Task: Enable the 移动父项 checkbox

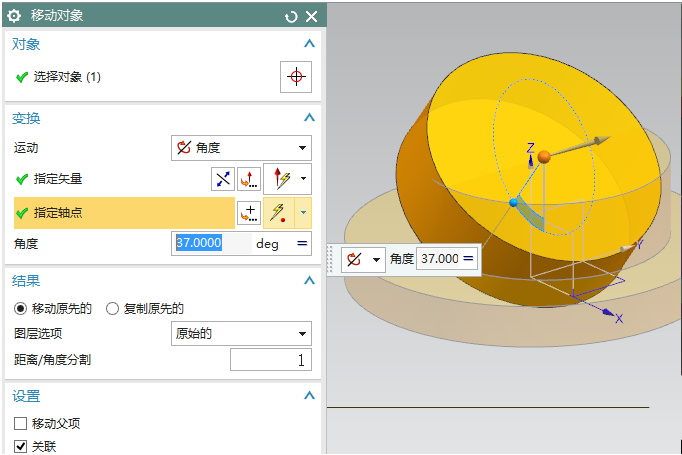Action: click(21, 424)
